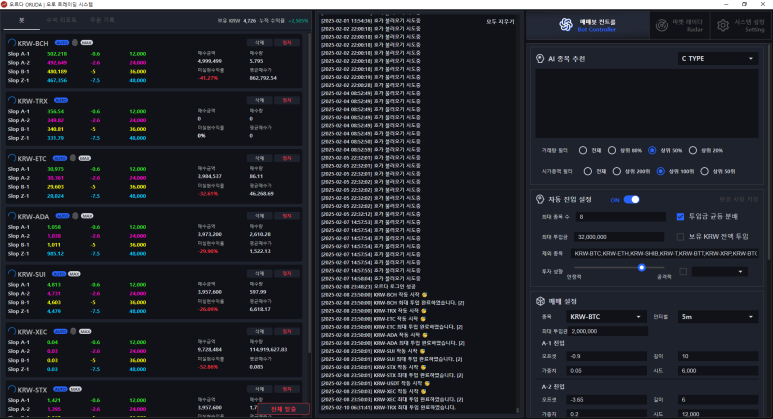Screen dimensions: 773x419
Task: Click the 최대 투입금 field showing 2,000,000
Action: (608, 331)
